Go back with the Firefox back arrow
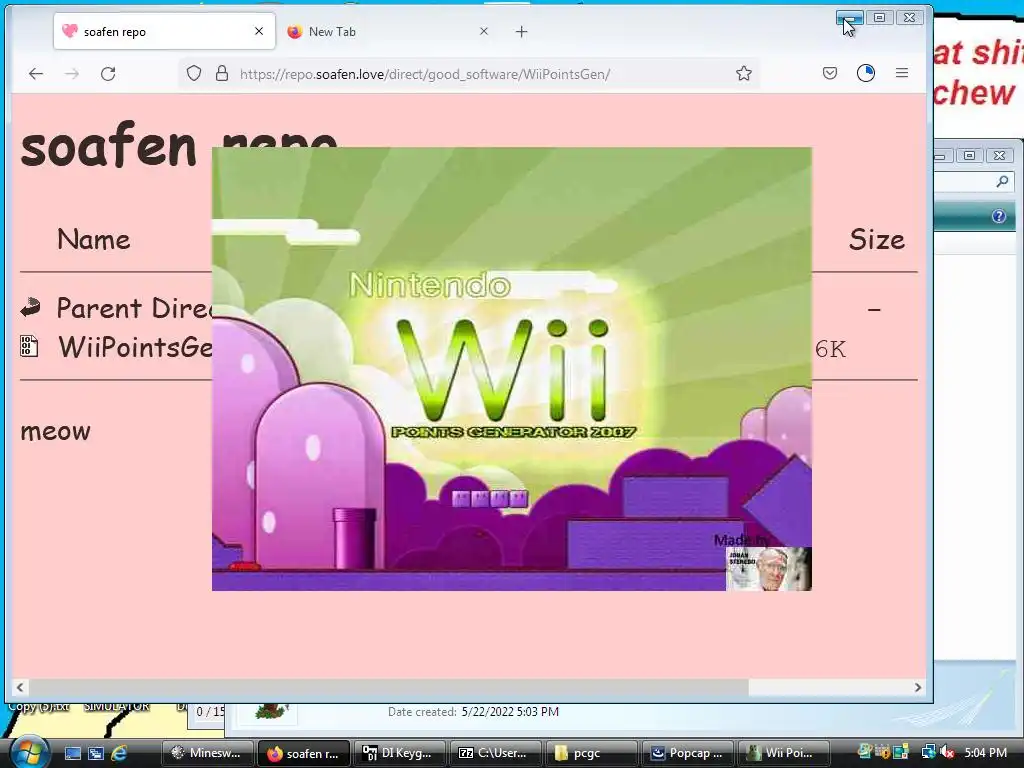This screenshot has height=768, width=1024. (x=36, y=74)
